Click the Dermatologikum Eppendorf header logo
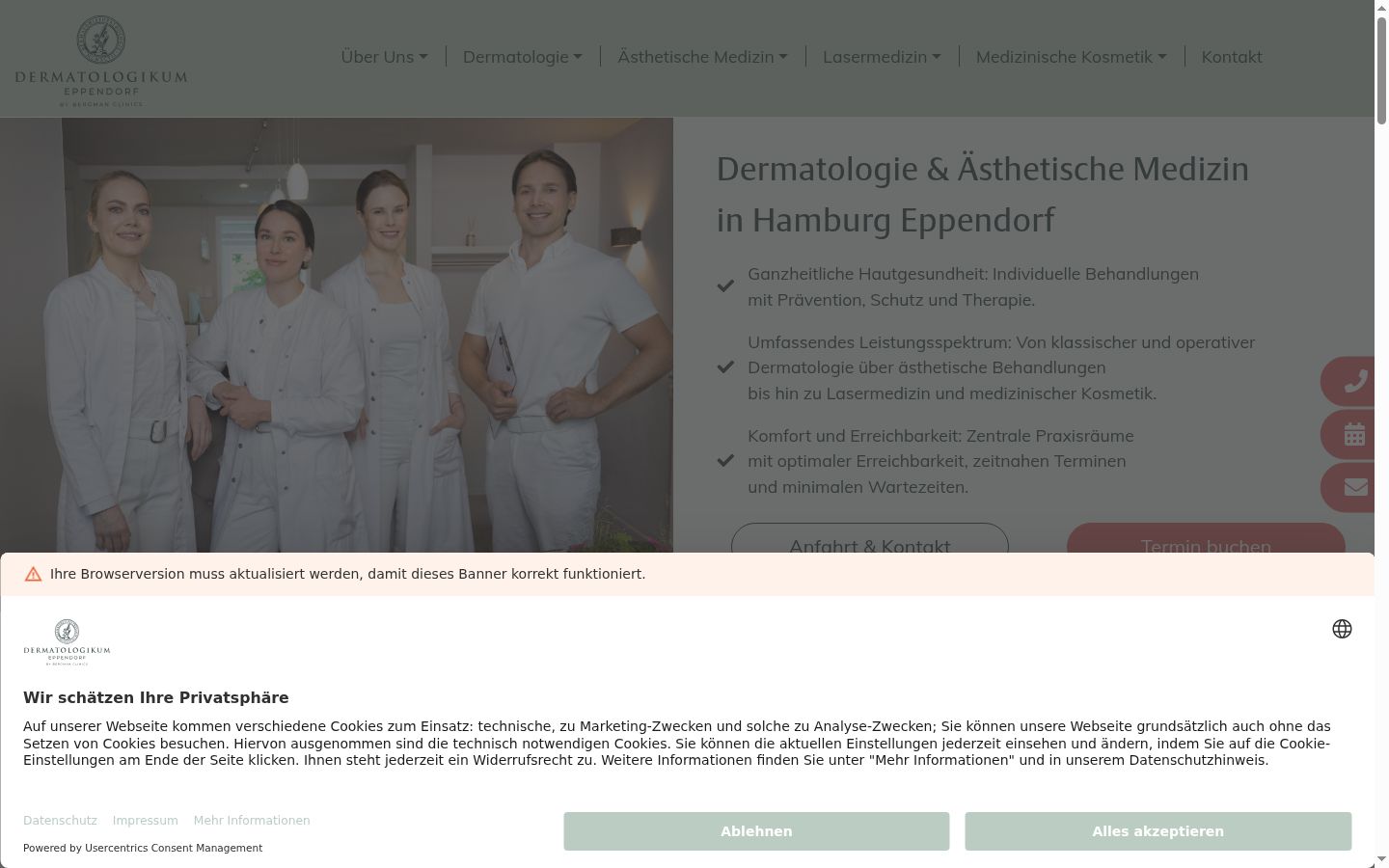Viewport: 1389px width, 868px height. click(x=101, y=61)
